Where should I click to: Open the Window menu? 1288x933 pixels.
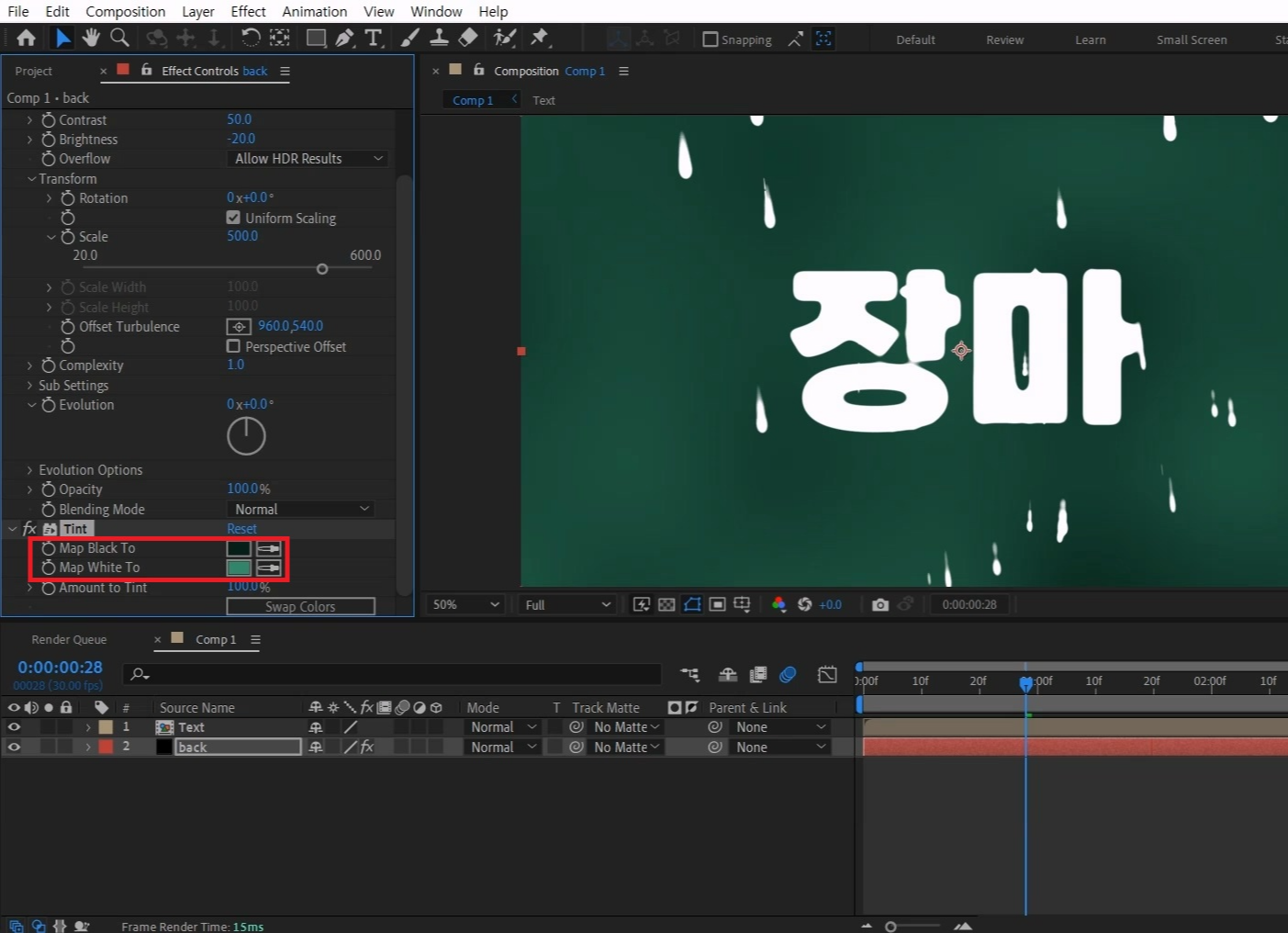pos(436,11)
